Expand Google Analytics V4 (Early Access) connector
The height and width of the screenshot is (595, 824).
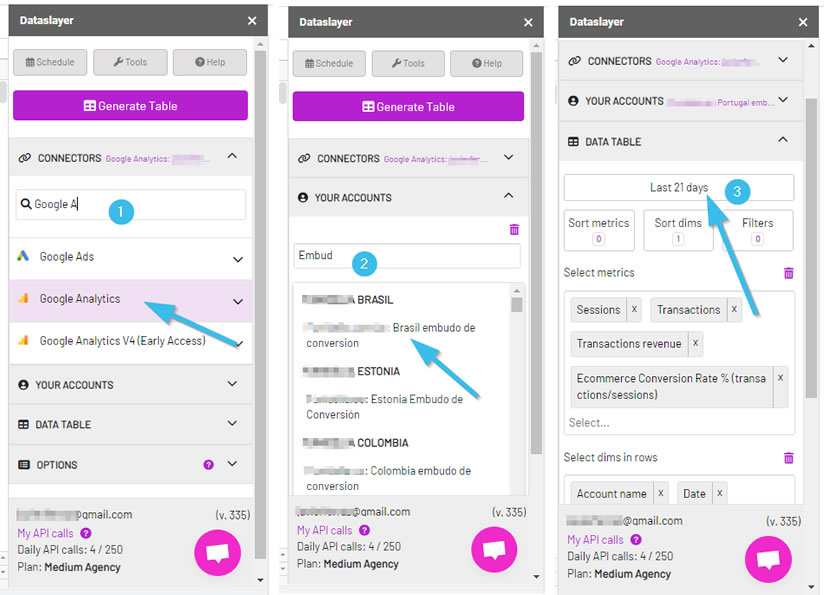click(237, 342)
